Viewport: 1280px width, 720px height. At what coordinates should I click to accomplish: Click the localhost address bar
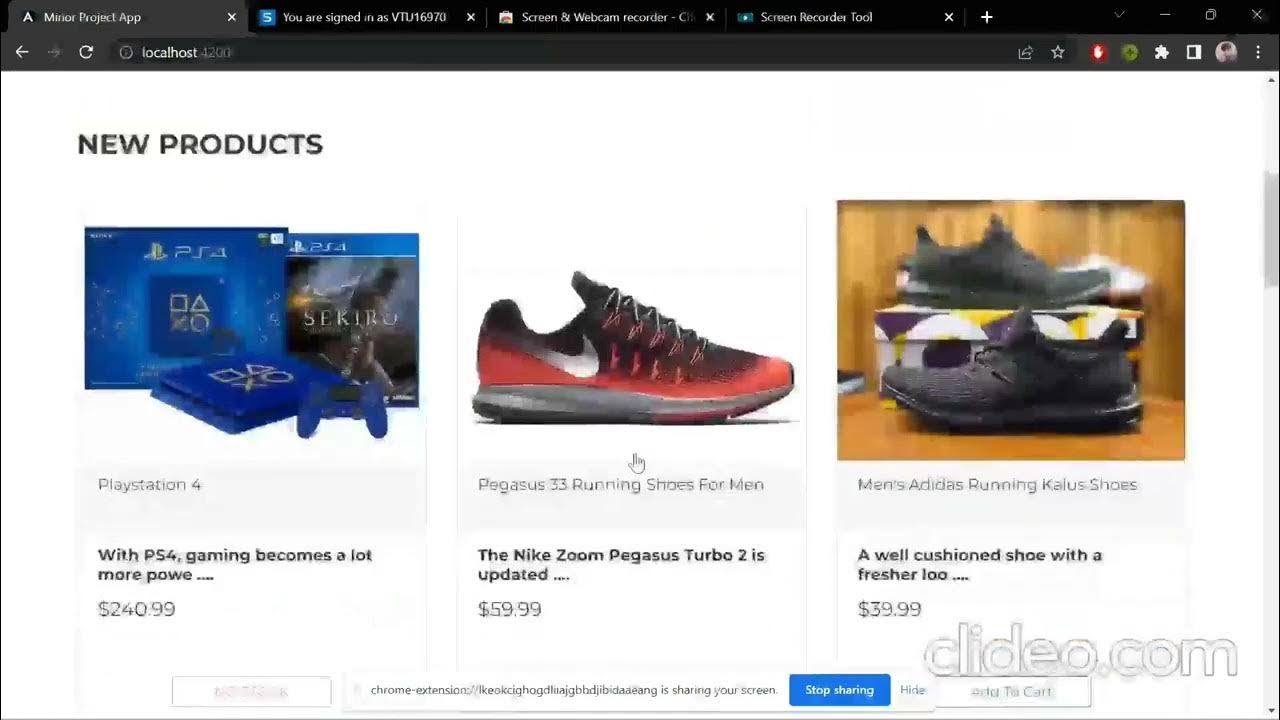click(x=560, y=52)
